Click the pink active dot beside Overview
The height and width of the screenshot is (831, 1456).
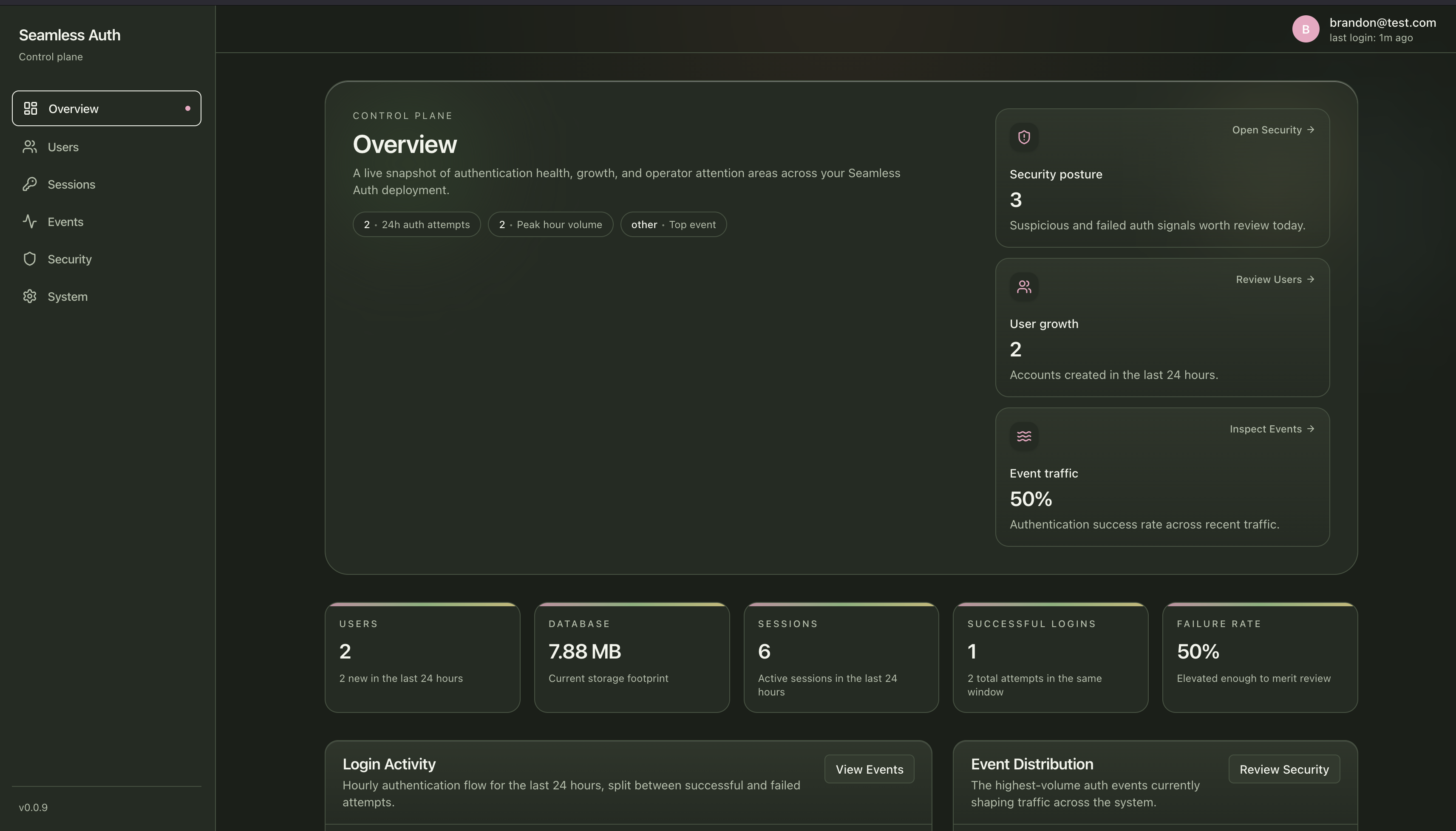click(188, 108)
